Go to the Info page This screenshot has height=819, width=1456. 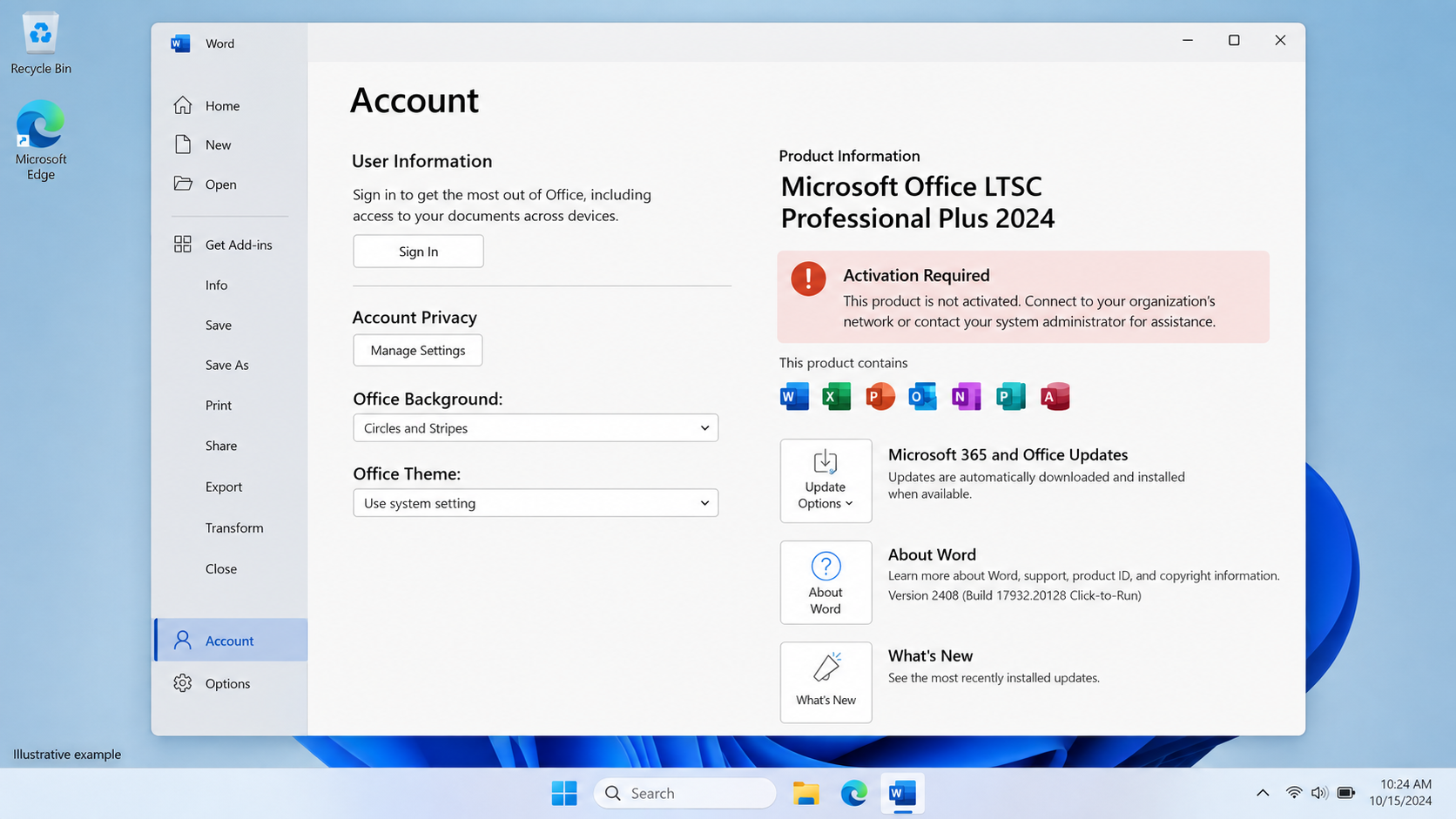[217, 285]
